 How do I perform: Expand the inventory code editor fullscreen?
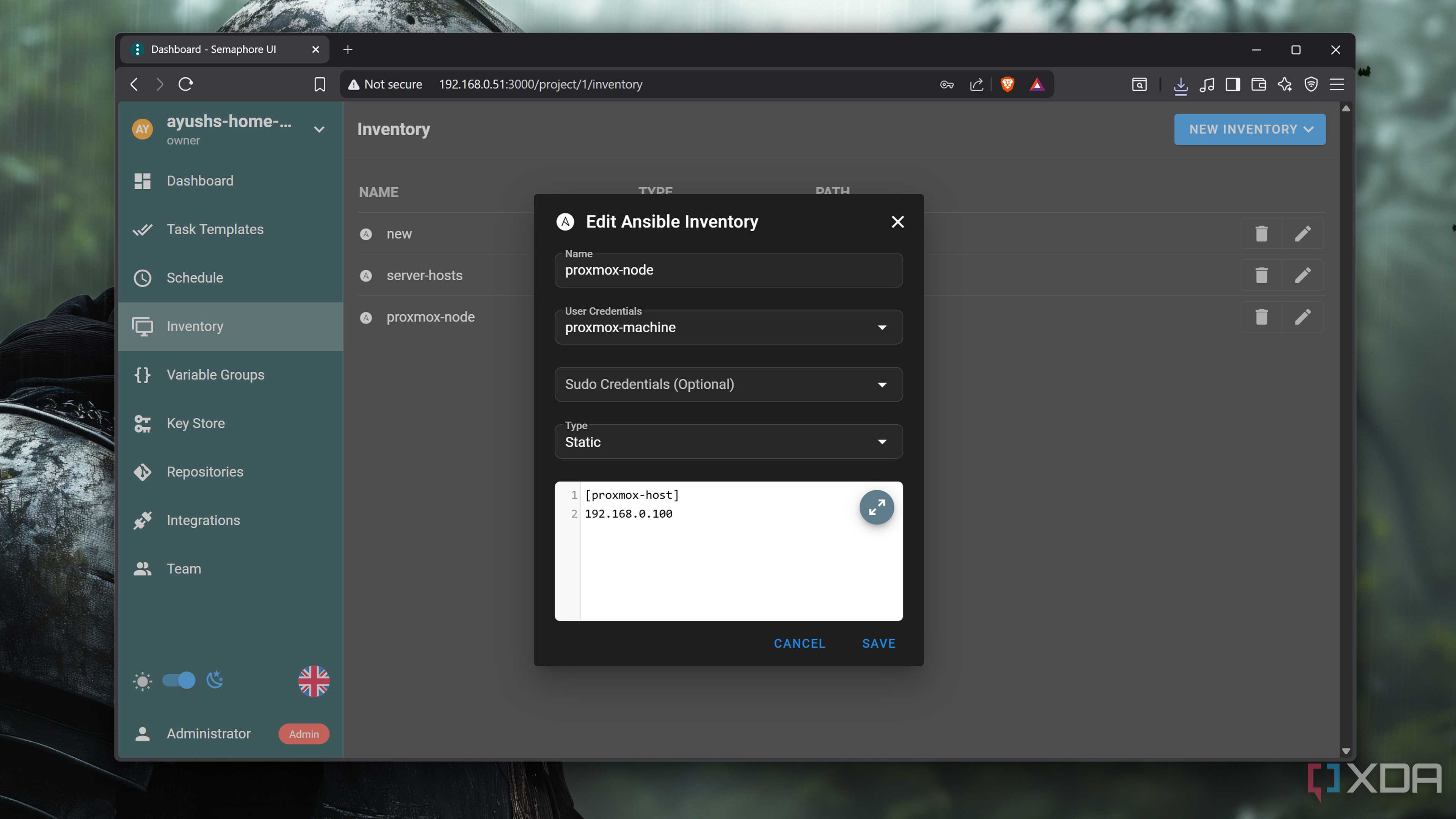tap(876, 507)
